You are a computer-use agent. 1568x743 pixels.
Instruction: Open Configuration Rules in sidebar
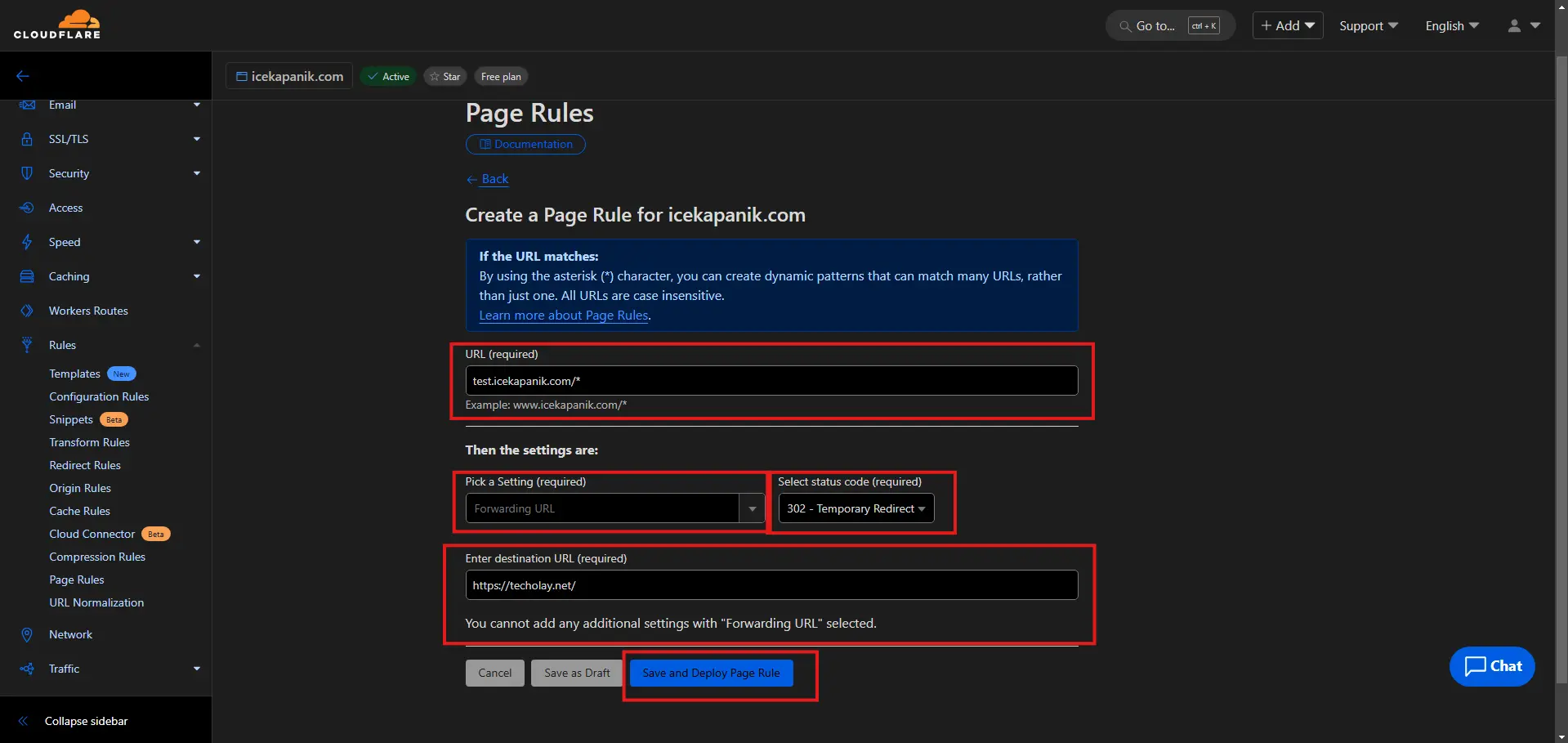click(x=99, y=396)
